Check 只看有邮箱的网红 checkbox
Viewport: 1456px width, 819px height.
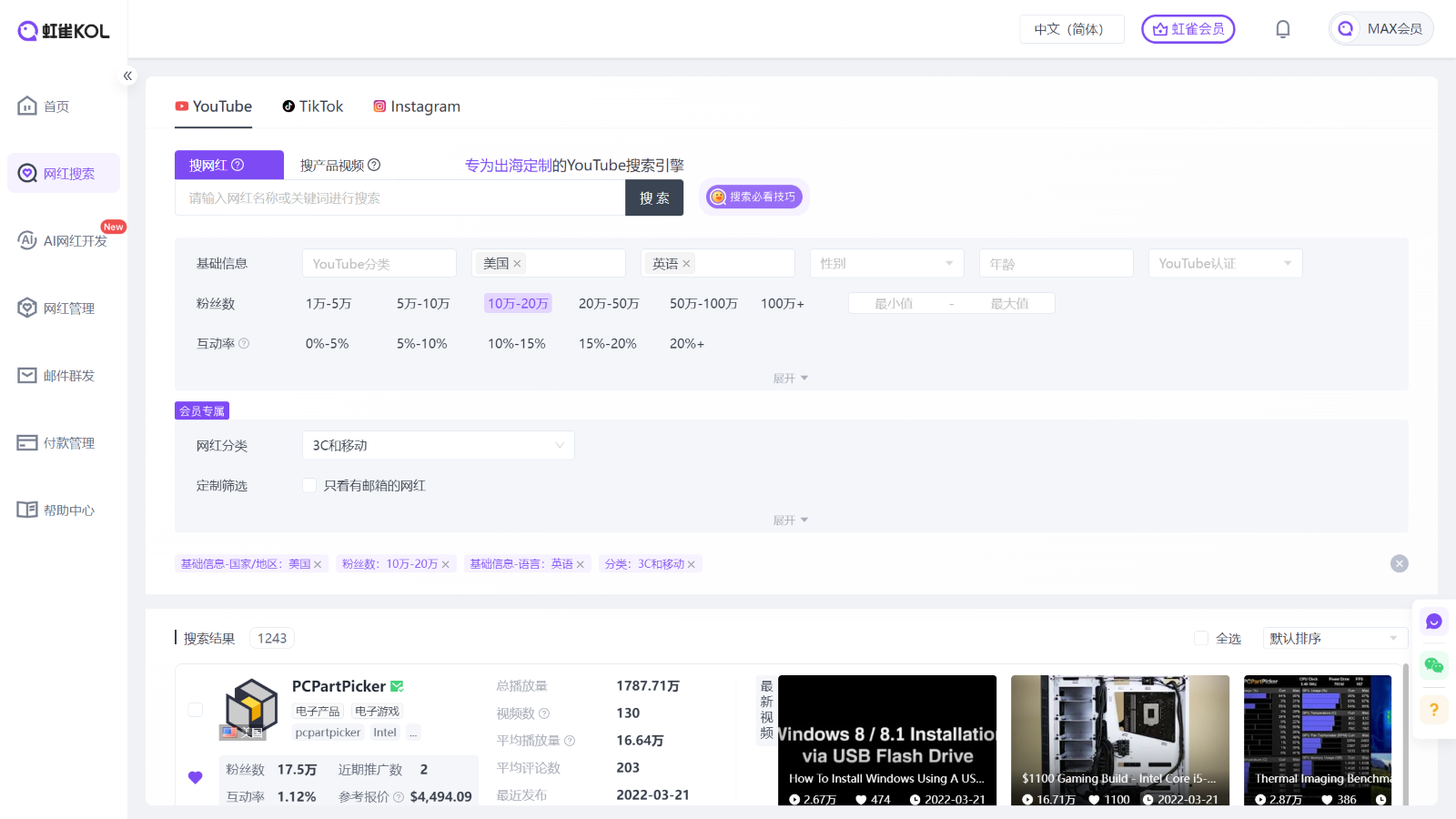(x=309, y=485)
